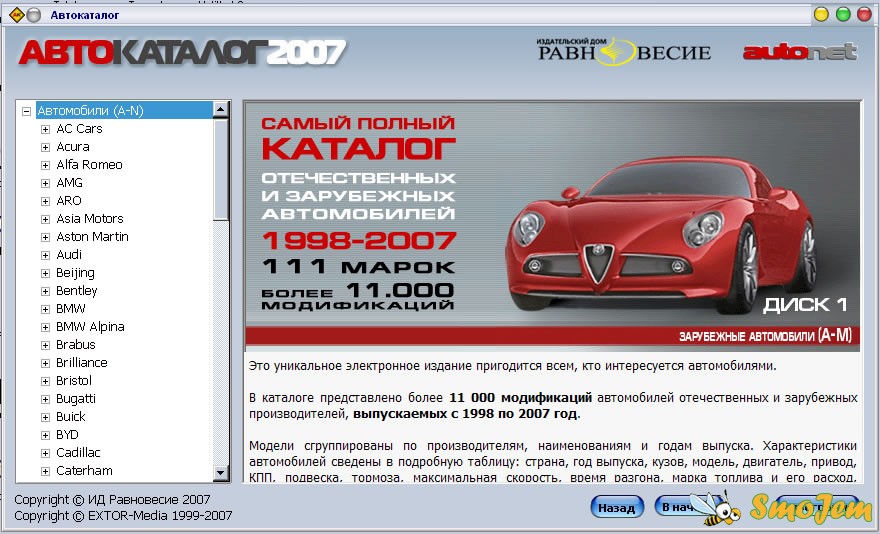This screenshot has width=880, height=534.
Task: Expand the BYD tree node
Action: tap(45, 435)
